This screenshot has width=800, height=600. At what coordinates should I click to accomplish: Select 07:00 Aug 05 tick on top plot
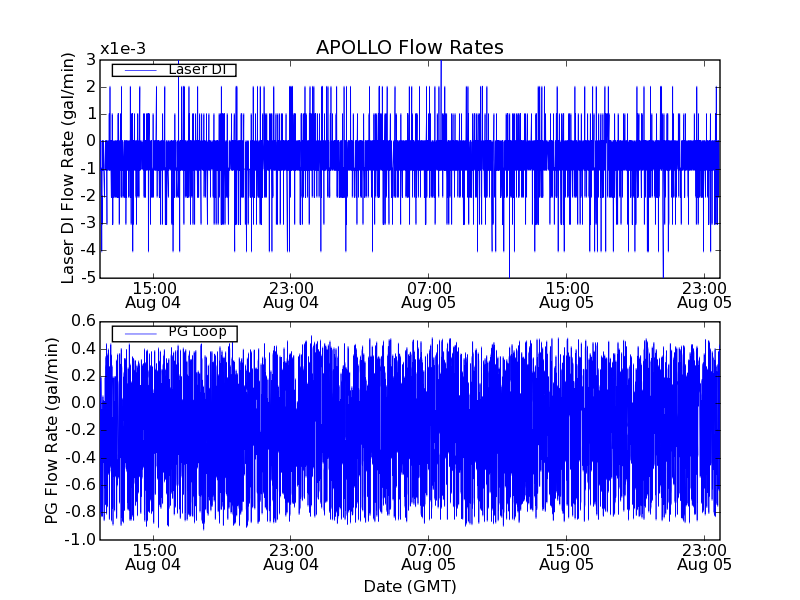click(429, 294)
